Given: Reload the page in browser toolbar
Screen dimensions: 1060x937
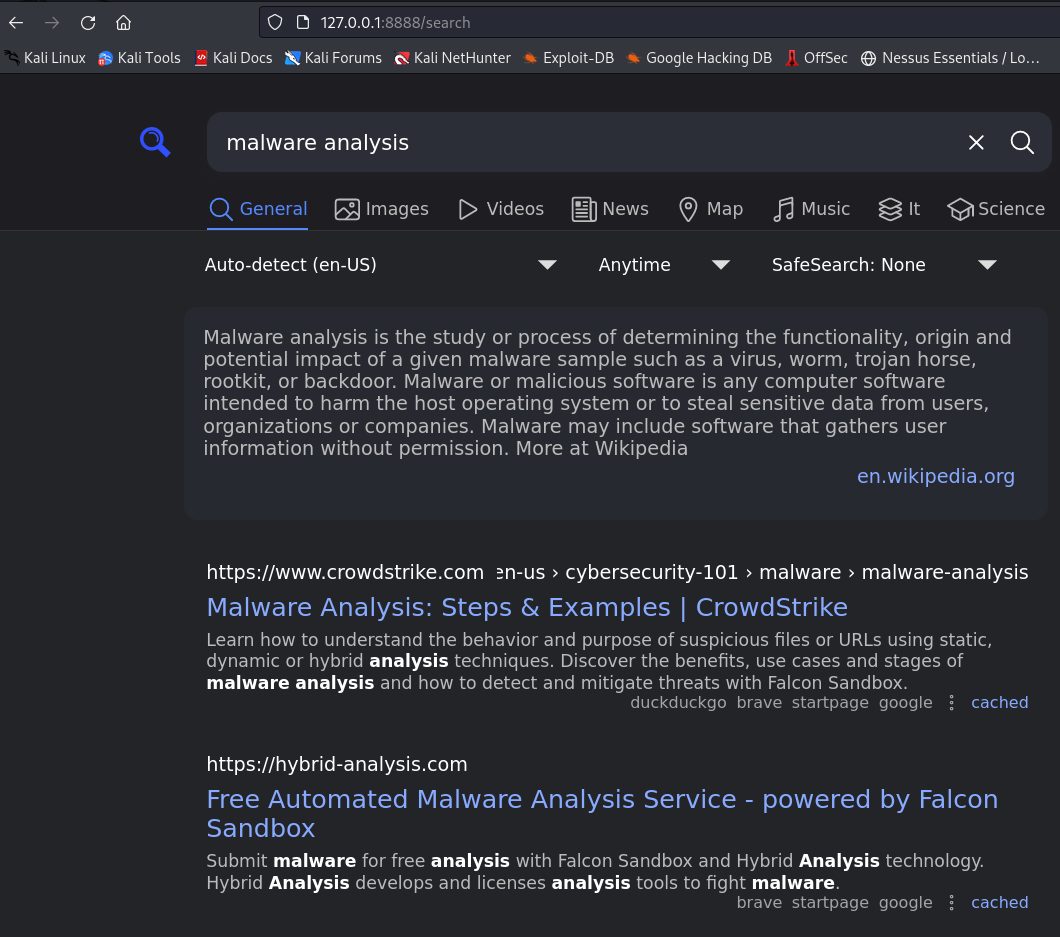Looking at the screenshot, I should (88, 22).
